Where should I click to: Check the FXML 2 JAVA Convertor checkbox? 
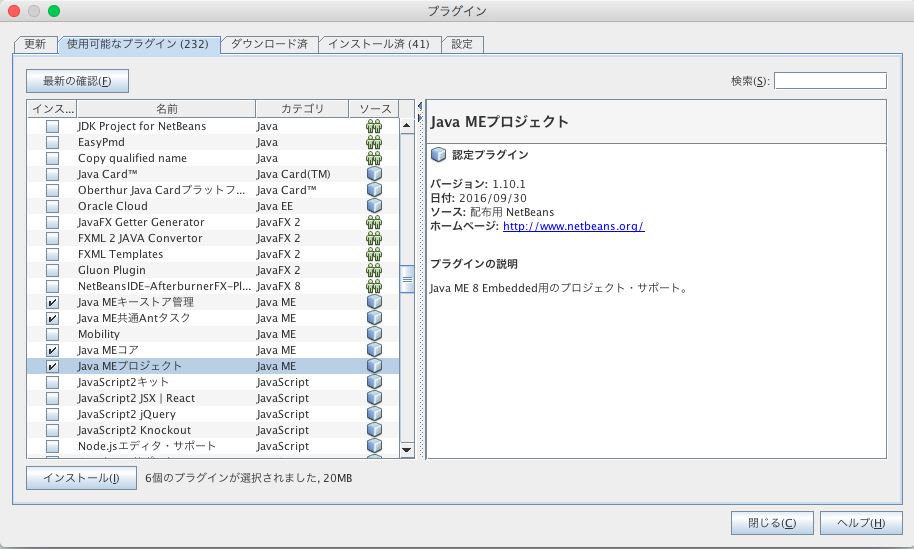[x=52, y=238]
